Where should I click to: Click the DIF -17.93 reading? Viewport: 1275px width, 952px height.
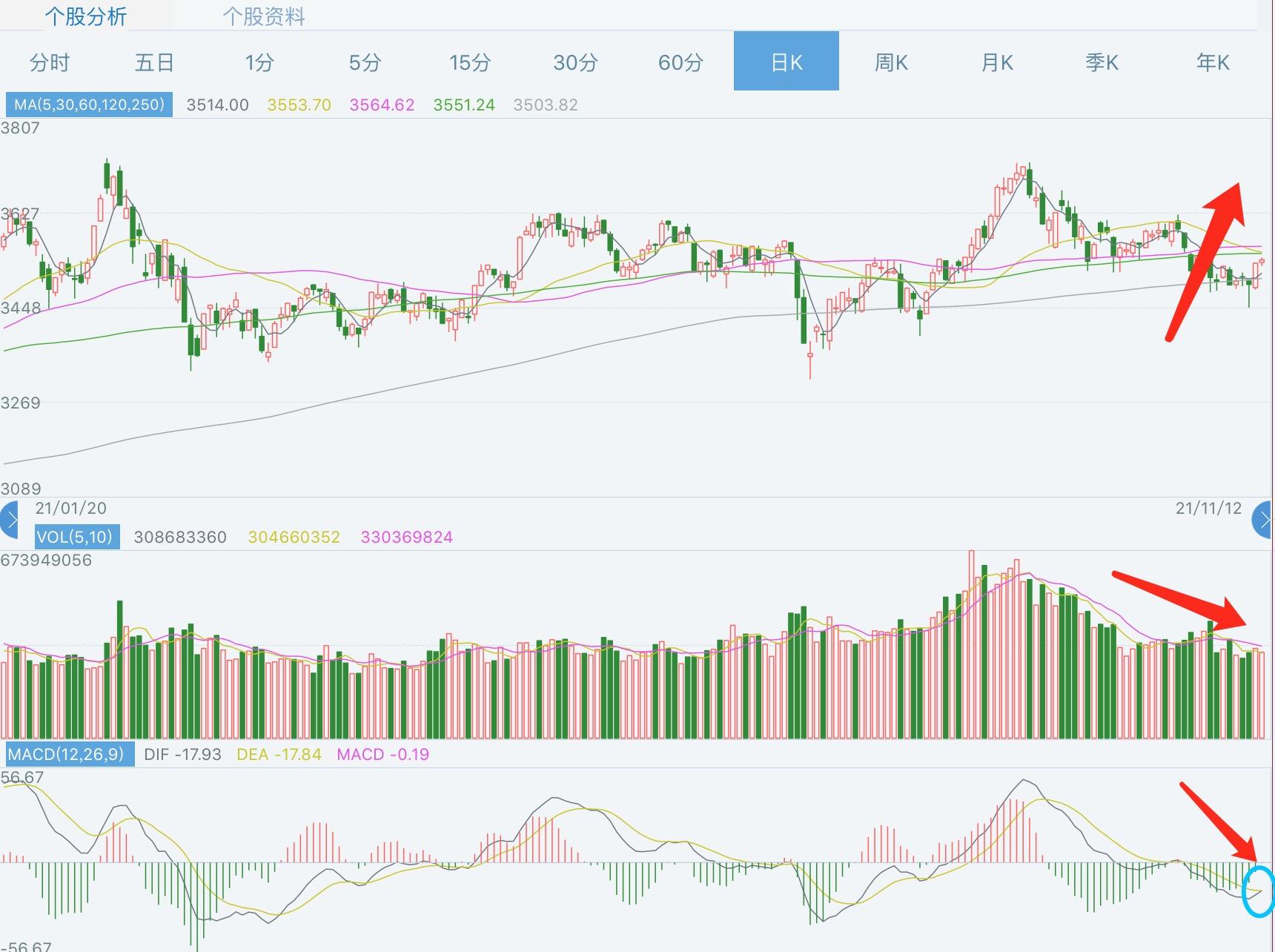point(182,755)
